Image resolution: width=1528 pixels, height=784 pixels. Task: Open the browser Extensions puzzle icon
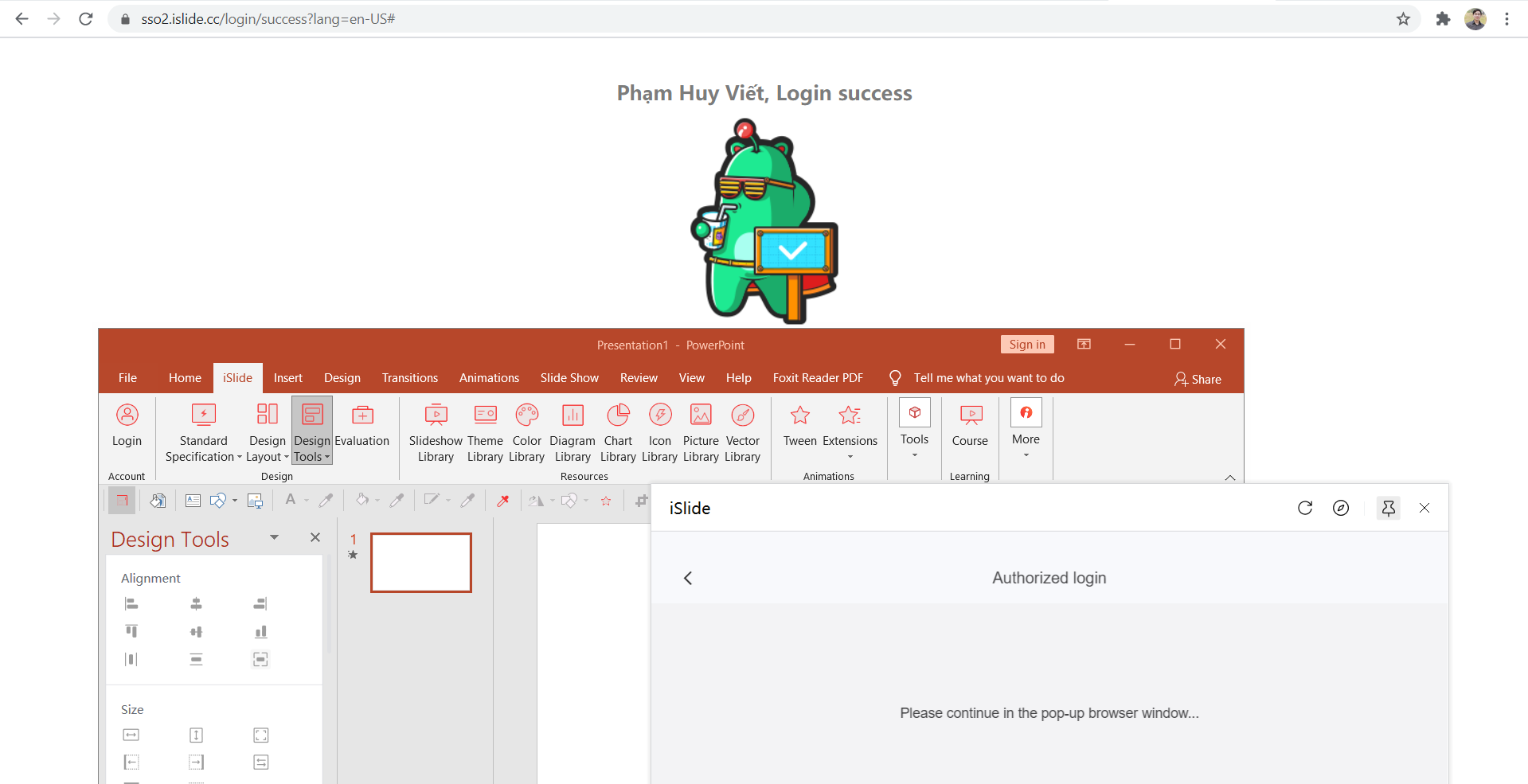[x=1443, y=19]
